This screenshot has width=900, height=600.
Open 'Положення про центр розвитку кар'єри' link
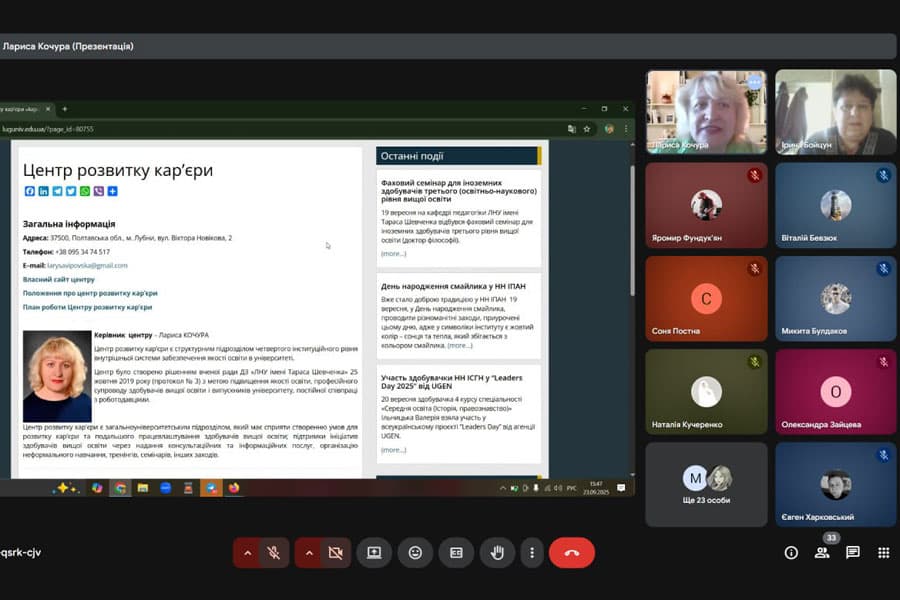[x=90, y=293]
